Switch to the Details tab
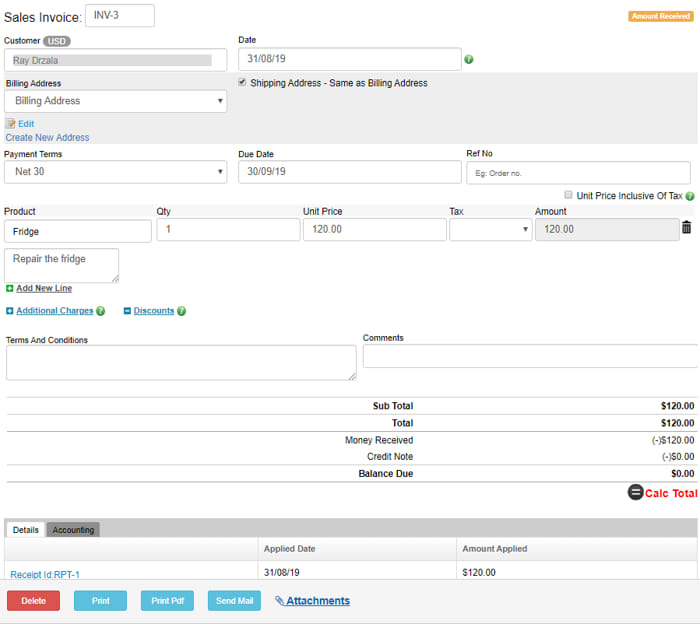The image size is (700, 624). coord(25,530)
